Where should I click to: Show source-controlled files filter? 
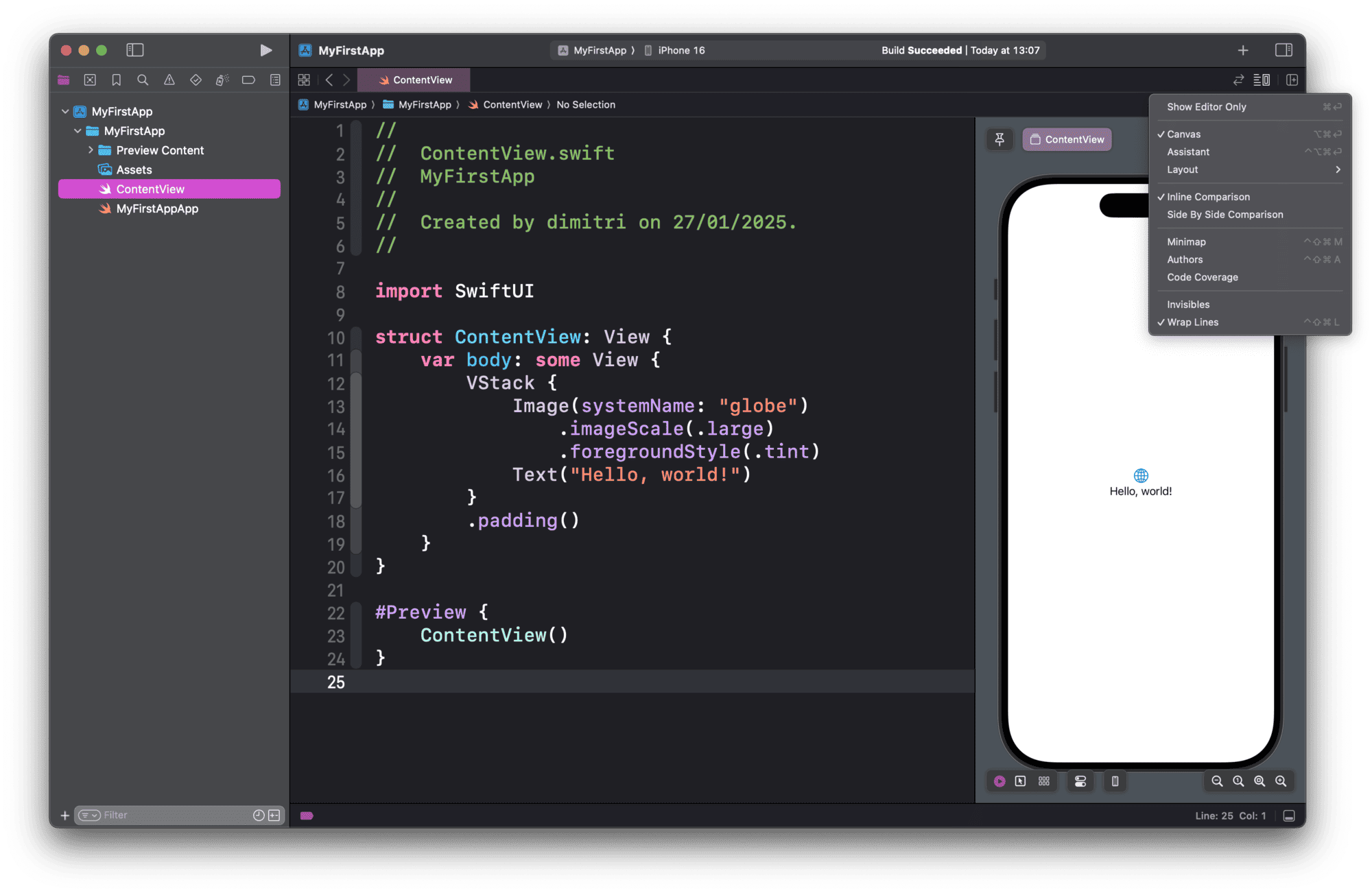pos(274,815)
